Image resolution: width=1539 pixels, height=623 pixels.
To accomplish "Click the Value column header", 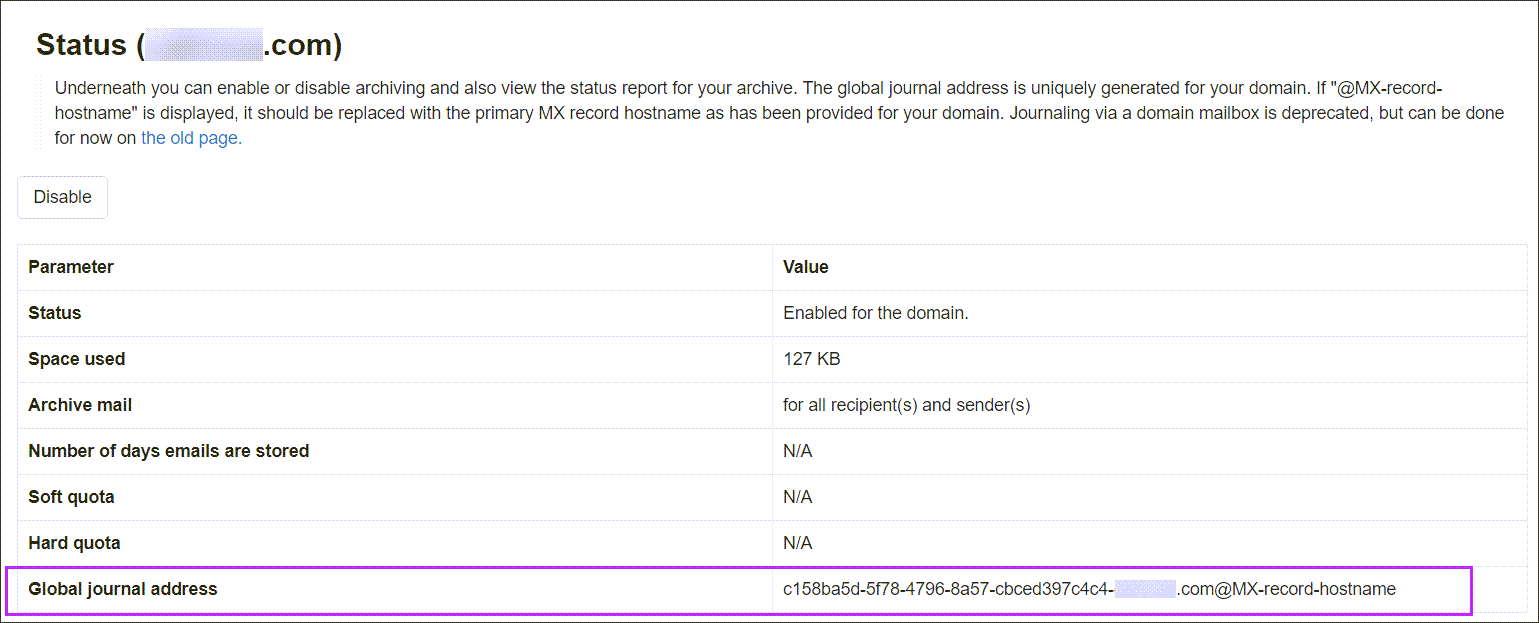I will tap(806, 267).
